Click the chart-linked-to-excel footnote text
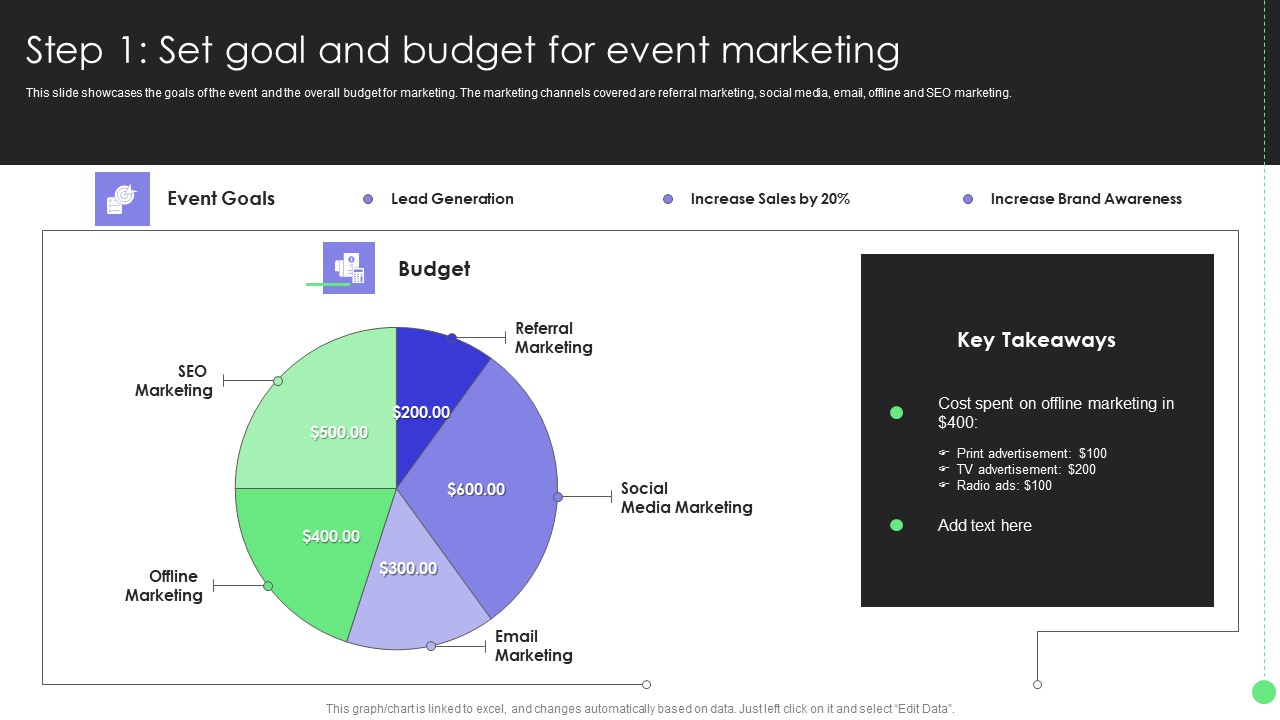 pos(640,709)
